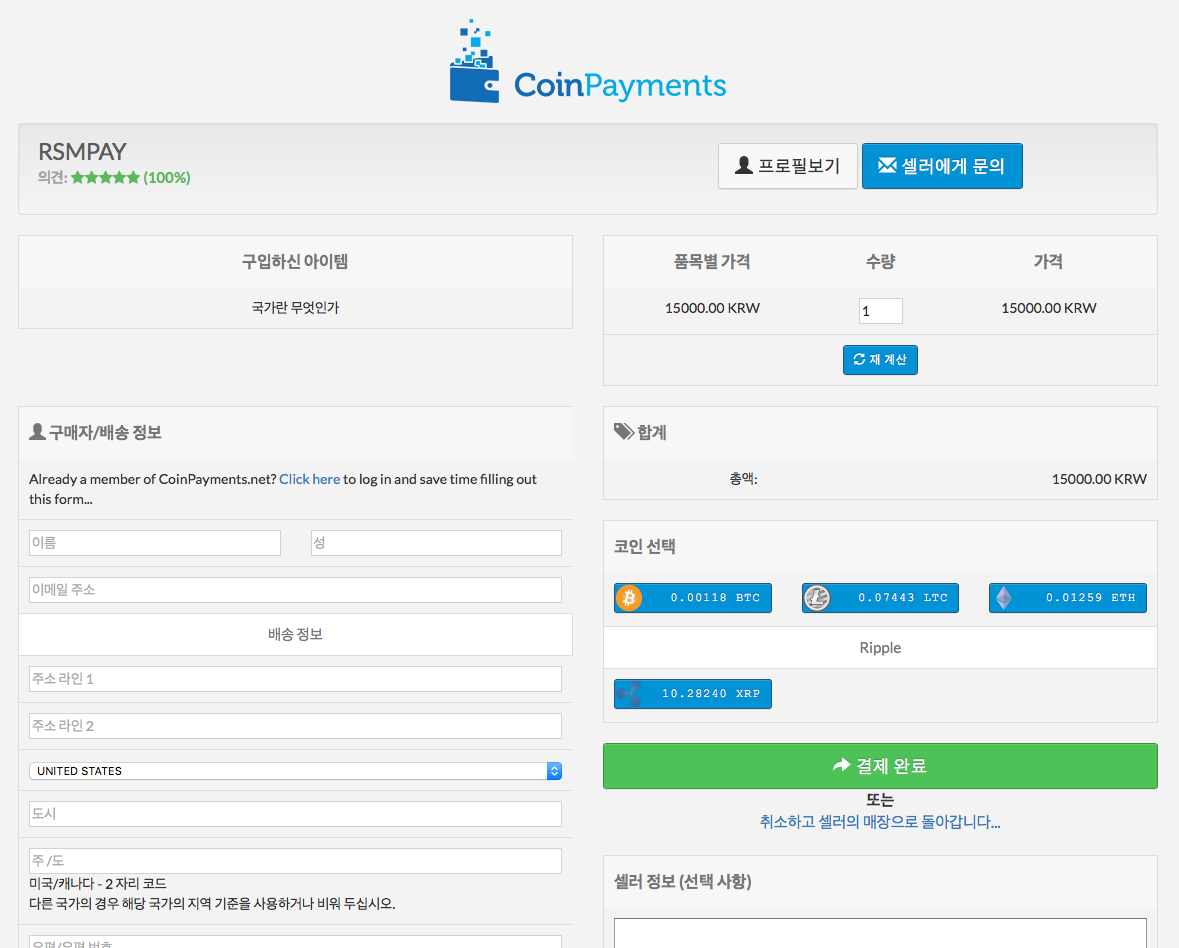The height and width of the screenshot is (948, 1179).
Task: Open the 프로필보기 profile button
Action: click(x=787, y=166)
